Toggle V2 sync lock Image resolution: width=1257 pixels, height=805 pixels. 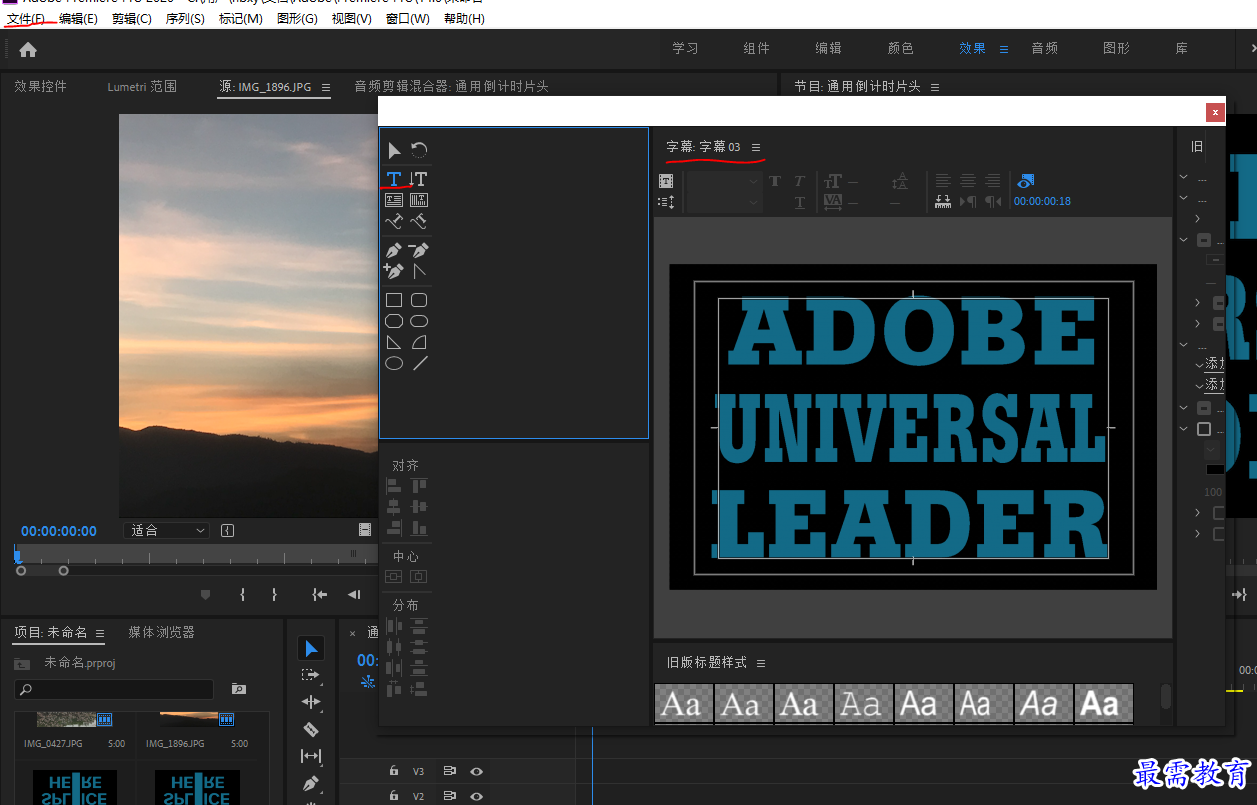click(x=450, y=796)
